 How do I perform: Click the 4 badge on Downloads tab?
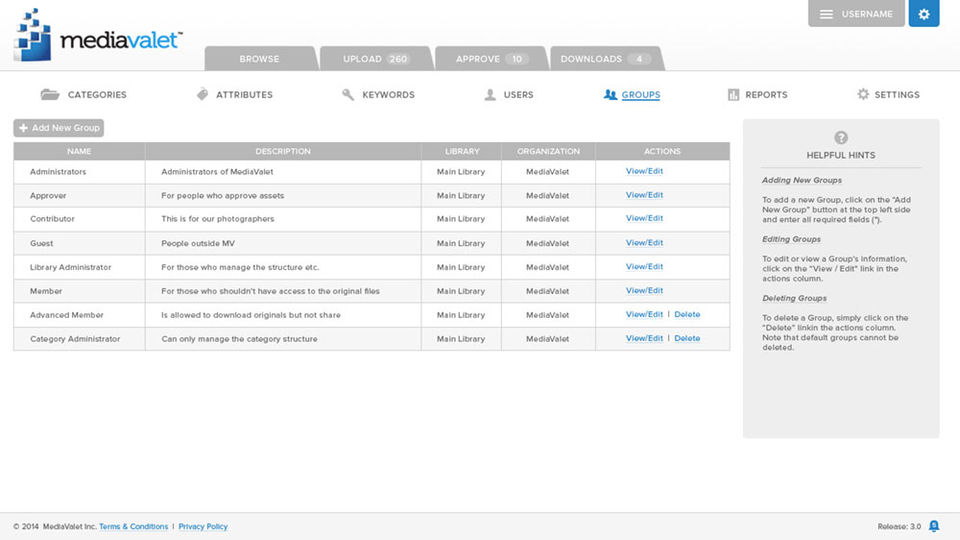(x=639, y=59)
